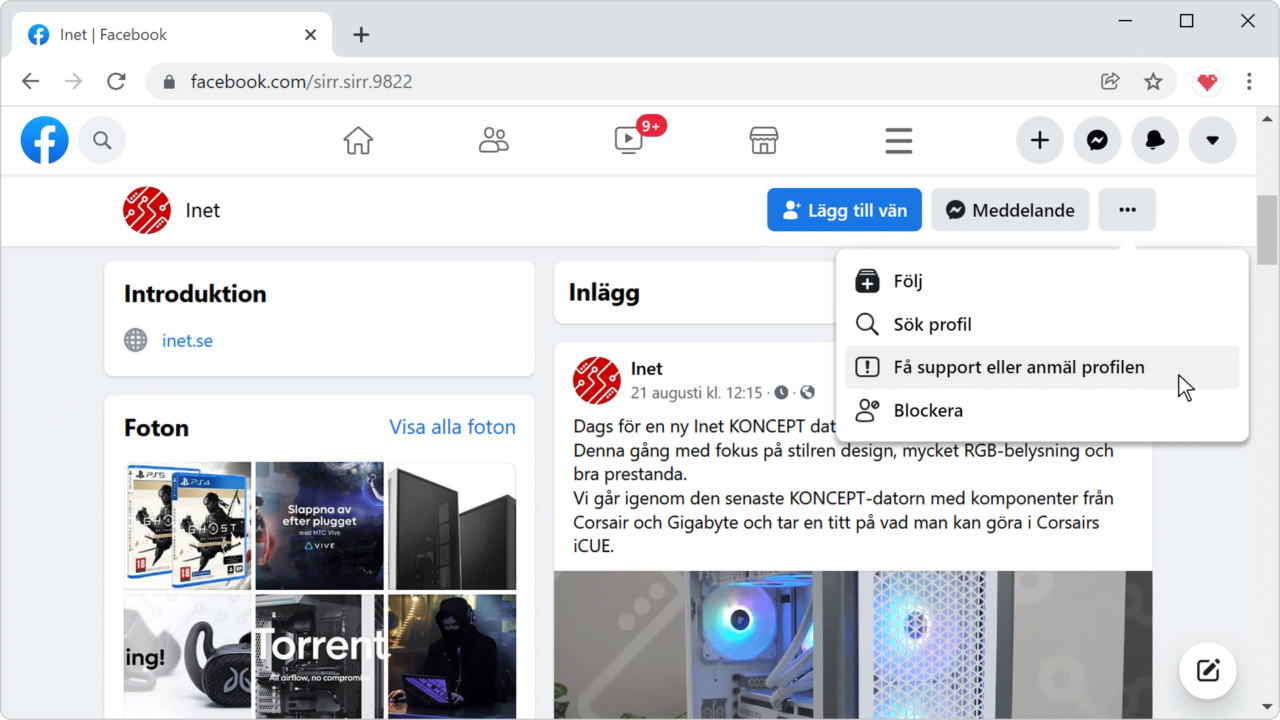Click the Meddelande button

(x=1010, y=210)
